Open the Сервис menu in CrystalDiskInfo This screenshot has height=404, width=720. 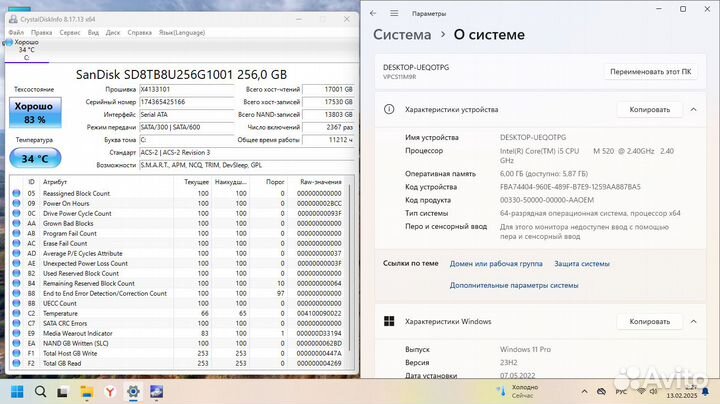pyautogui.click(x=70, y=33)
